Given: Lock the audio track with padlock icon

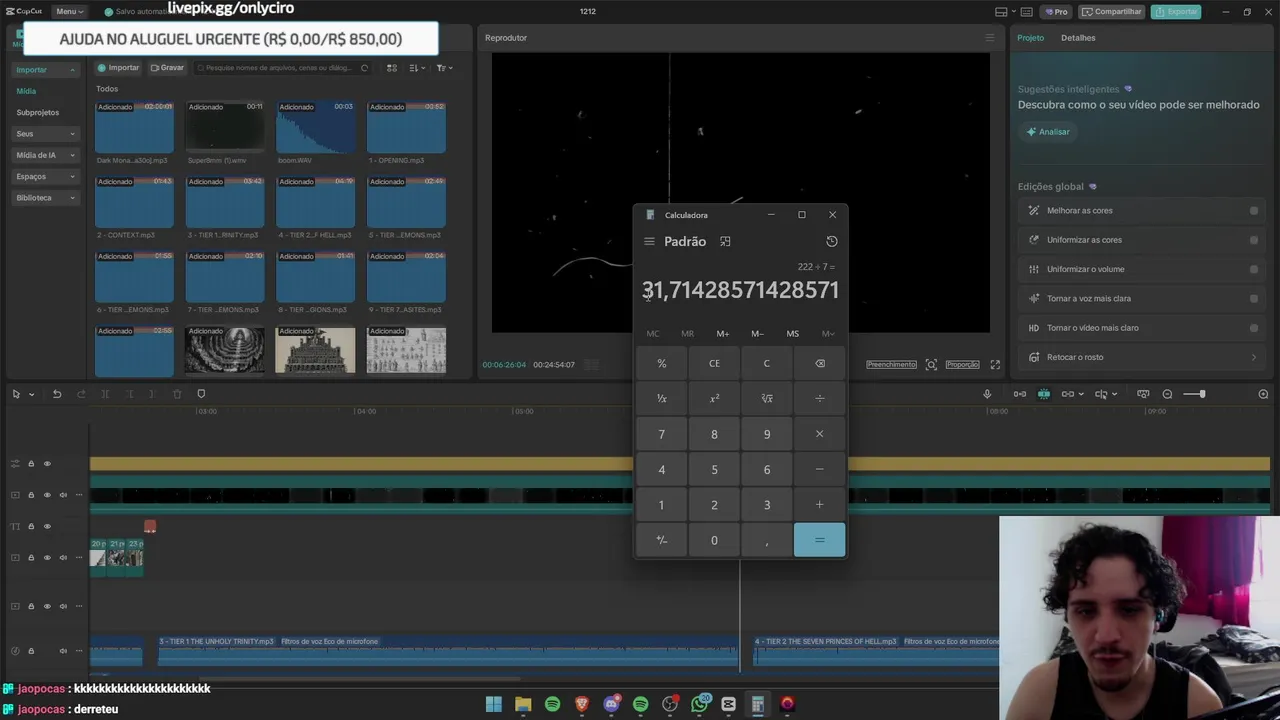Looking at the screenshot, I should [31, 651].
